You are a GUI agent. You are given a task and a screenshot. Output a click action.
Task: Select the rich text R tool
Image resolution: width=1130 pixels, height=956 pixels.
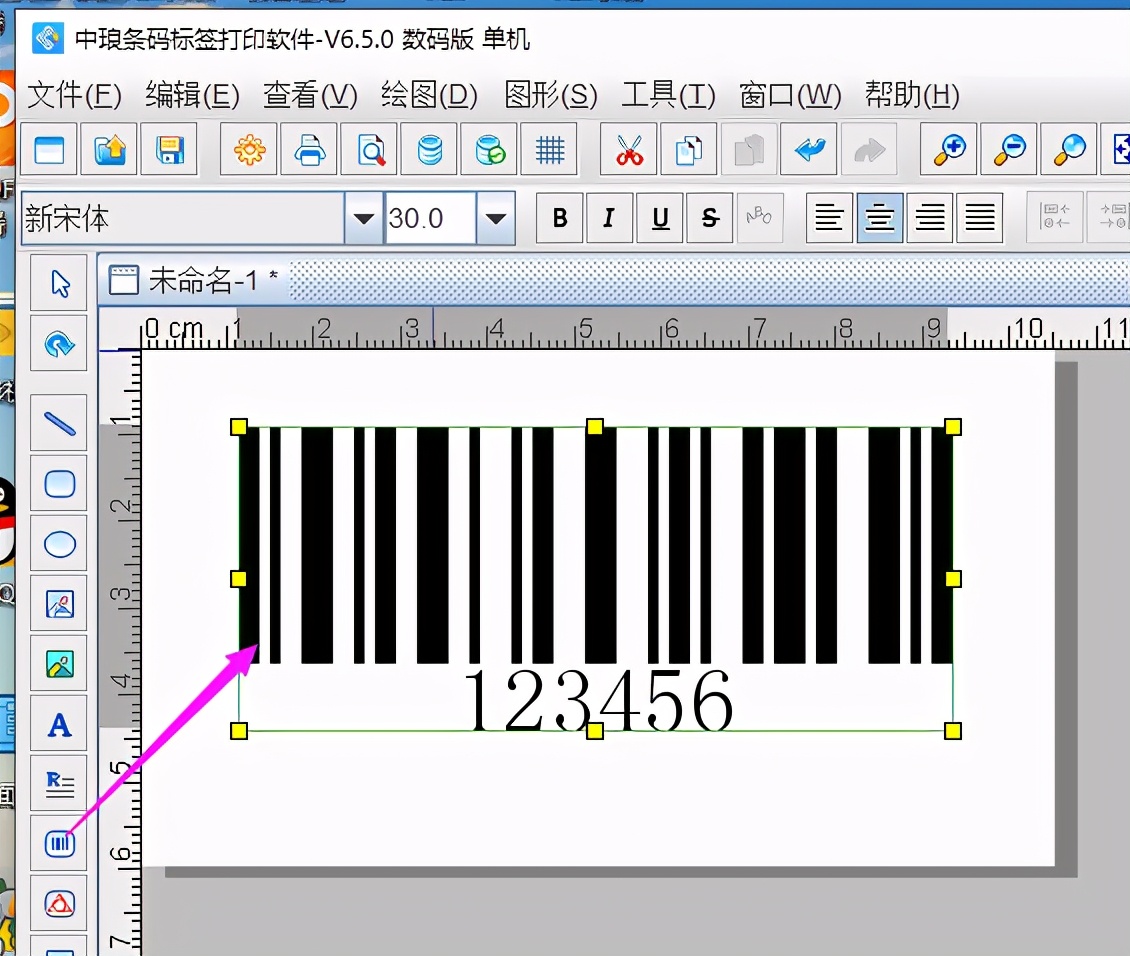tap(59, 784)
